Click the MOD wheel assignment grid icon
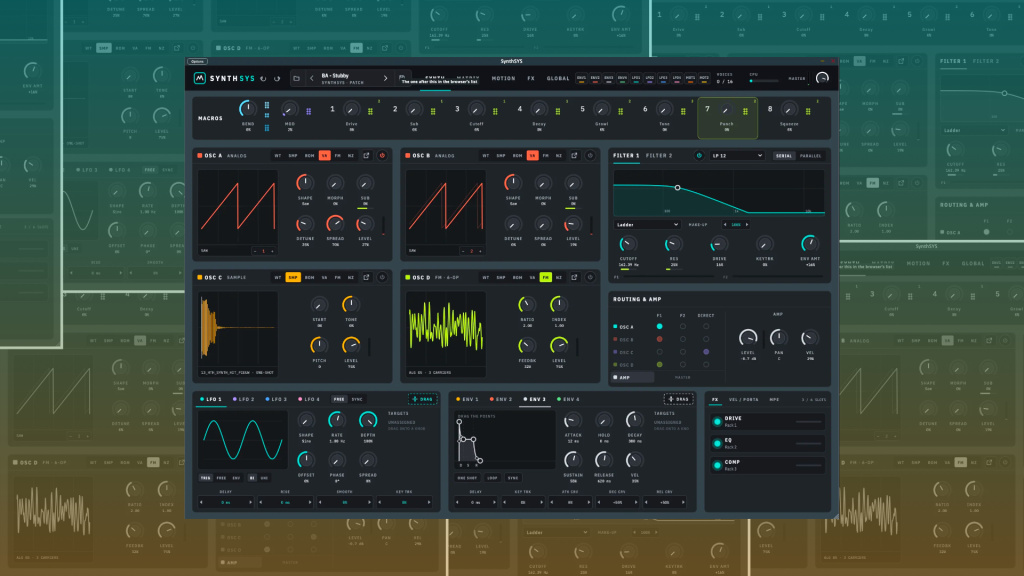 point(308,112)
